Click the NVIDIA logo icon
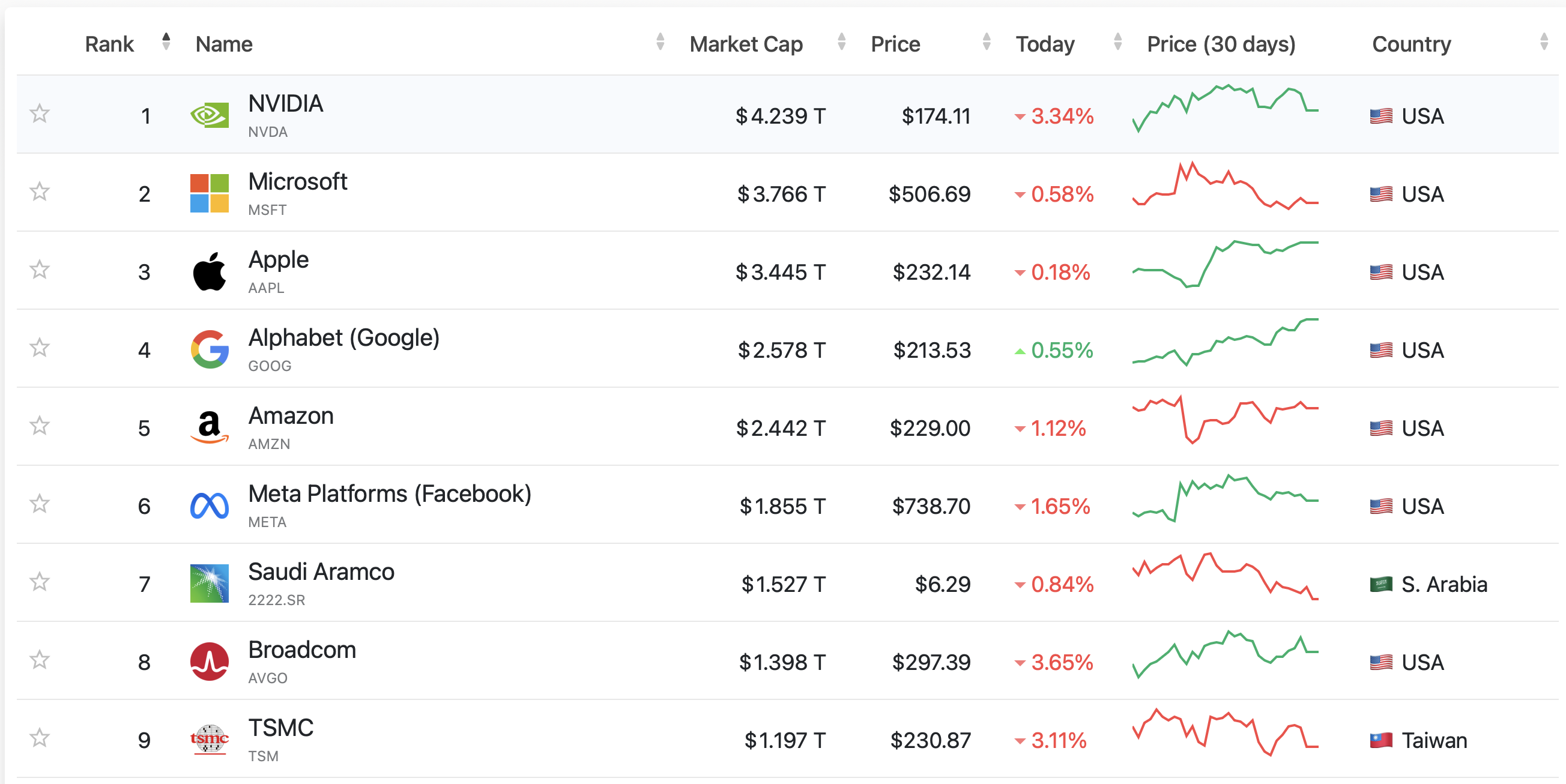This screenshot has width=1566, height=784. pos(209,115)
